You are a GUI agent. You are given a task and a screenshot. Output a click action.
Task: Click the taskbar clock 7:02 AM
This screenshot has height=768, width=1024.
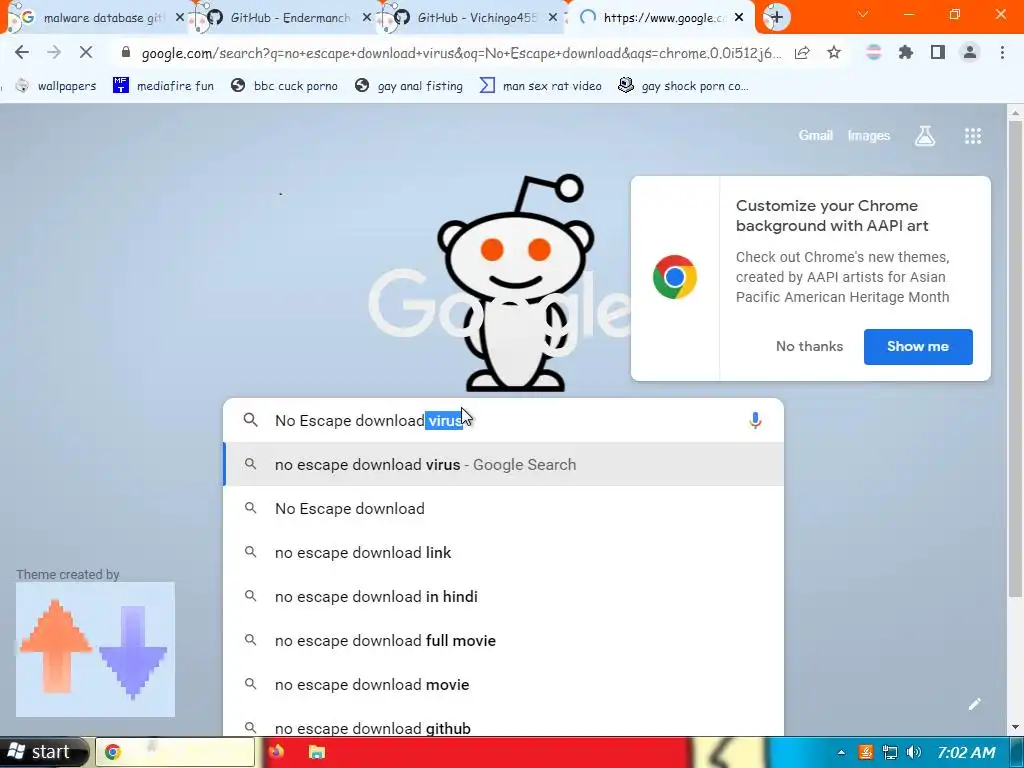(x=966, y=752)
